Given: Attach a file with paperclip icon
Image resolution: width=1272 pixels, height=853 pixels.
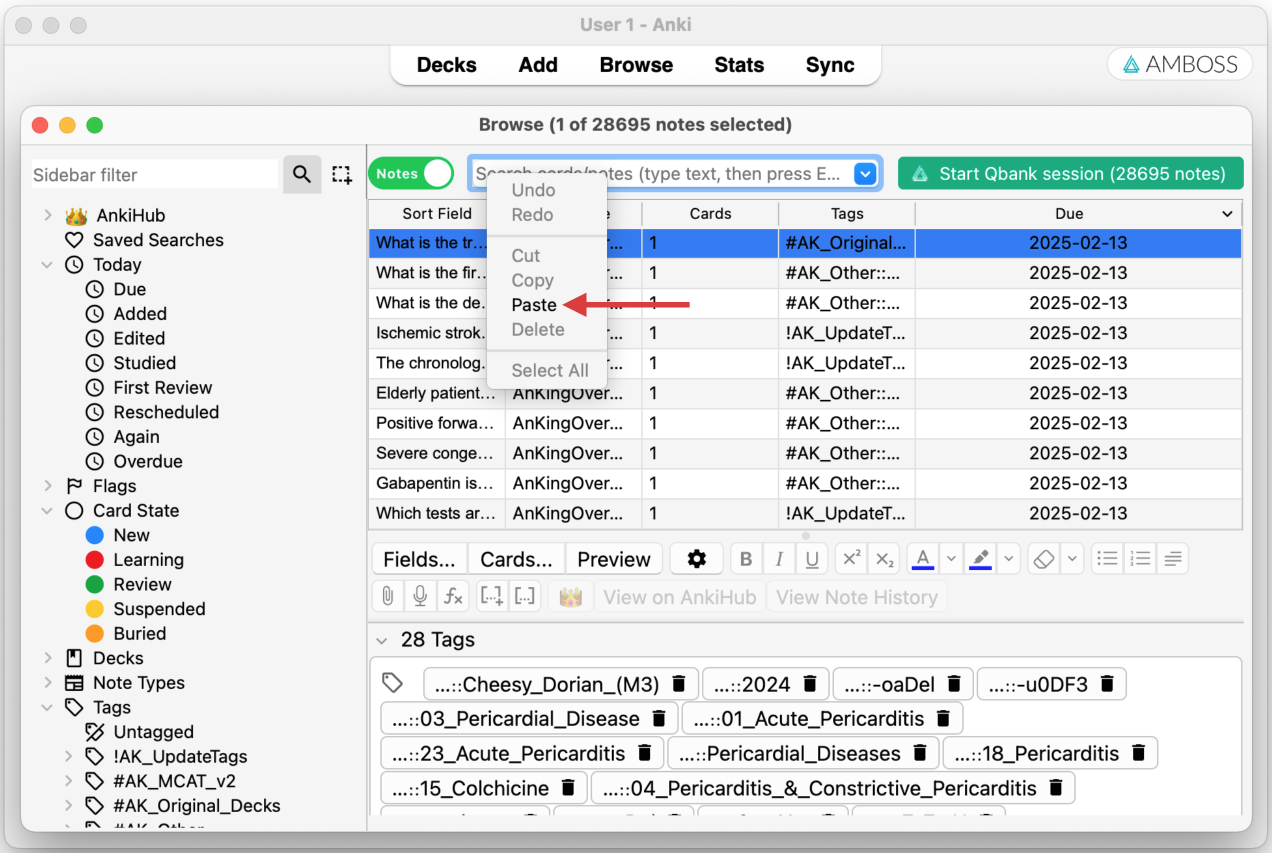Looking at the screenshot, I should tap(387, 597).
